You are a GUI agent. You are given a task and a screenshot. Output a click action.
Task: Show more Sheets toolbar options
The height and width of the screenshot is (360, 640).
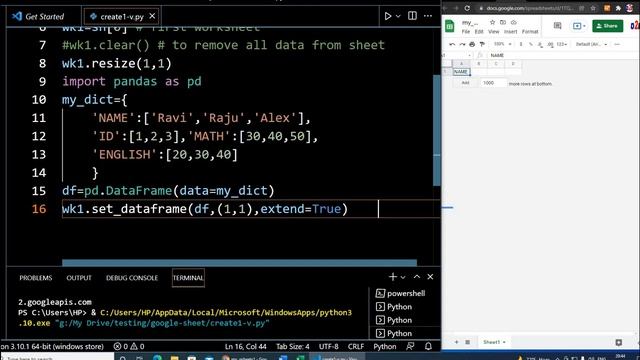(x=617, y=44)
